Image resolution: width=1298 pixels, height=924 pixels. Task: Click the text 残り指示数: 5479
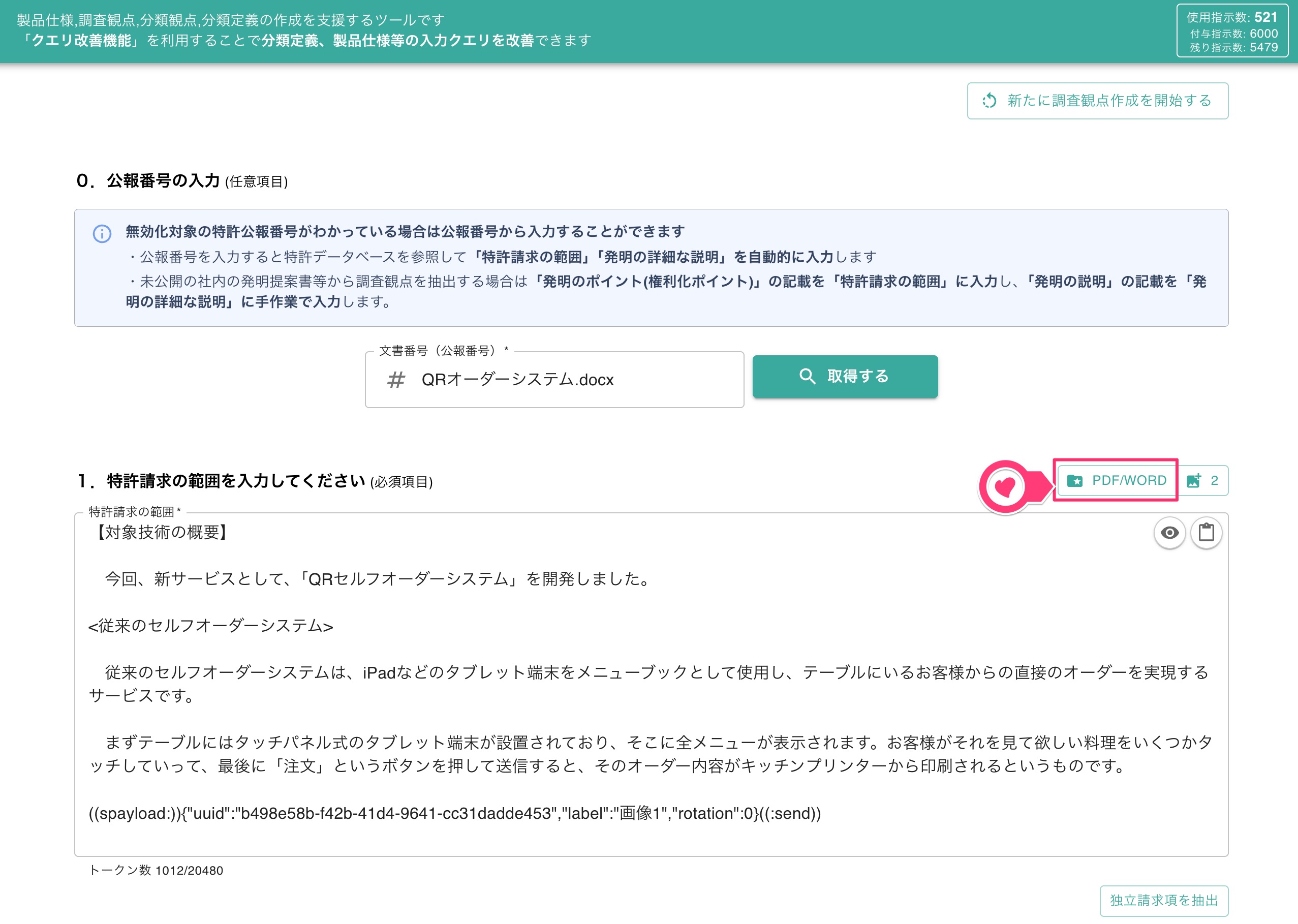(1233, 47)
